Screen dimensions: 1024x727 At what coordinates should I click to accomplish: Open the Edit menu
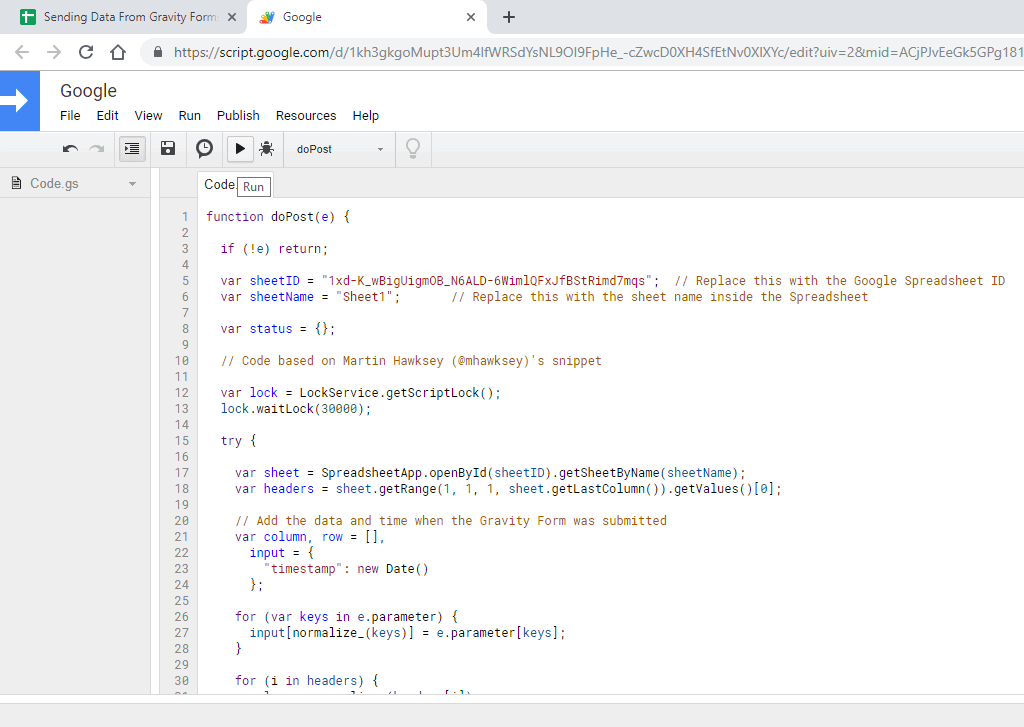(x=107, y=116)
